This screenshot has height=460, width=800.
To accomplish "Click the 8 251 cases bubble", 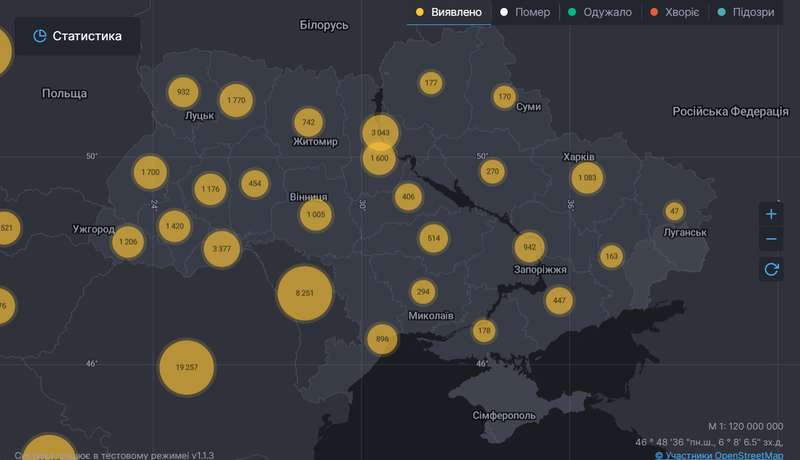I will [x=304, y=293].
